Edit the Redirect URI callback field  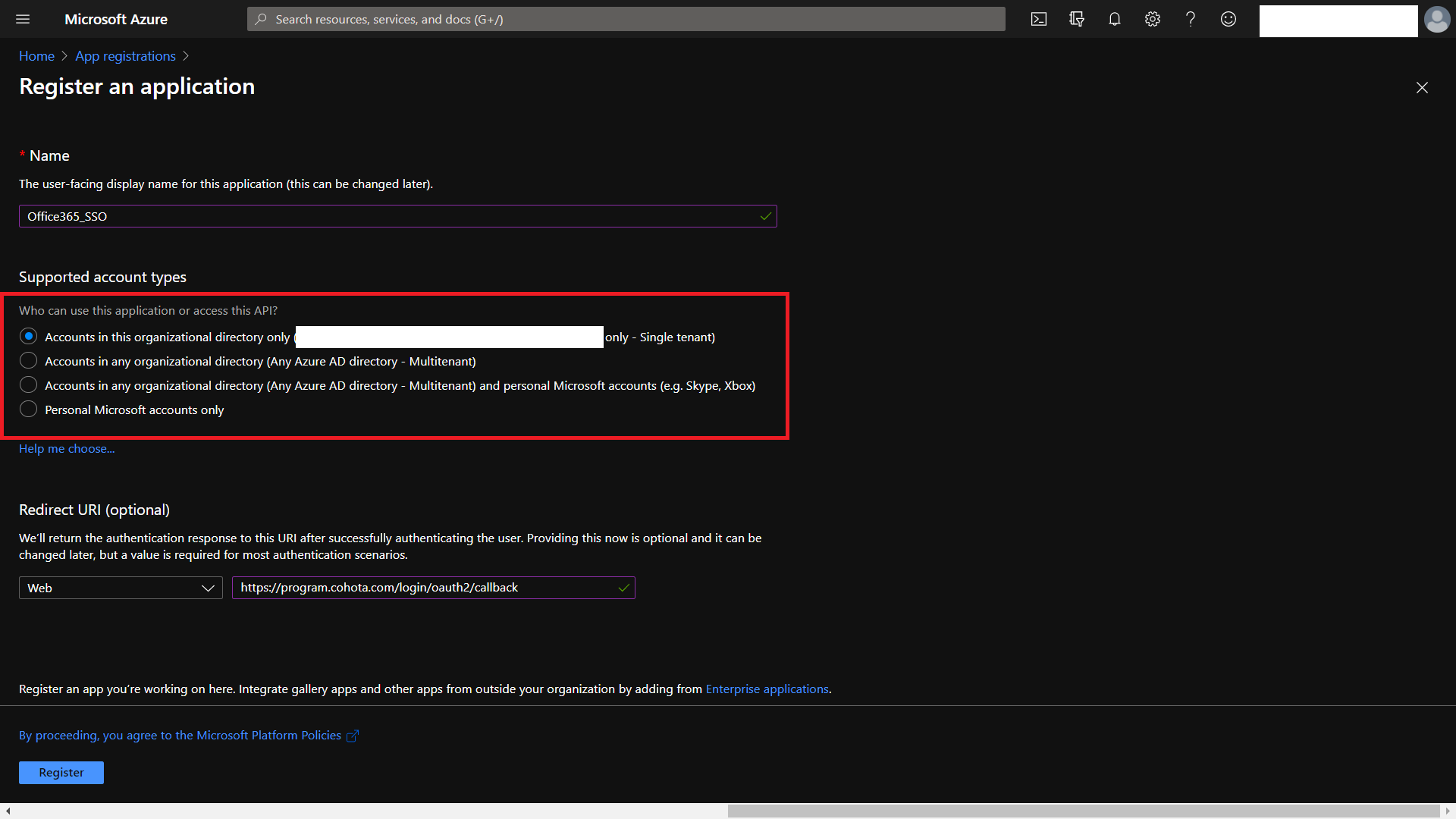[434, 588]
